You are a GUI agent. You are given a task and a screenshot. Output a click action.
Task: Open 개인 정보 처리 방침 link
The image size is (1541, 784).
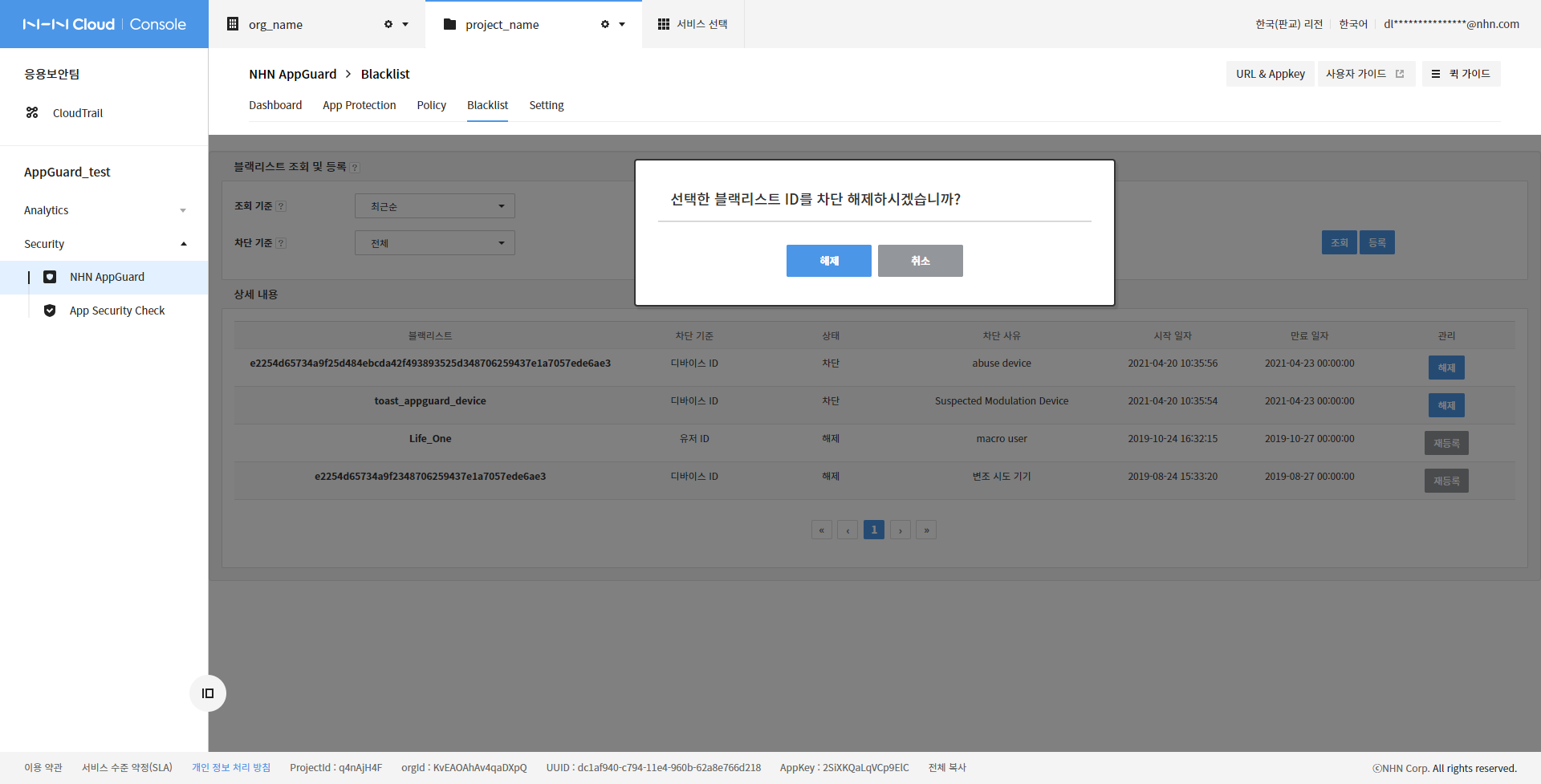click(x=231, y=768)
